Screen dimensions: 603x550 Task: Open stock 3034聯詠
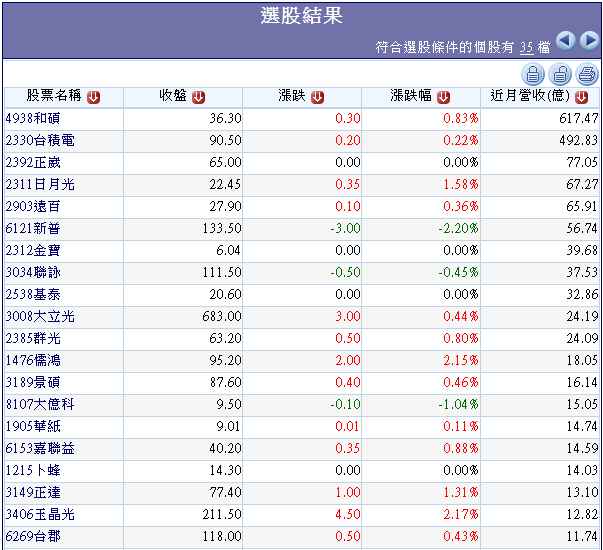33,272
